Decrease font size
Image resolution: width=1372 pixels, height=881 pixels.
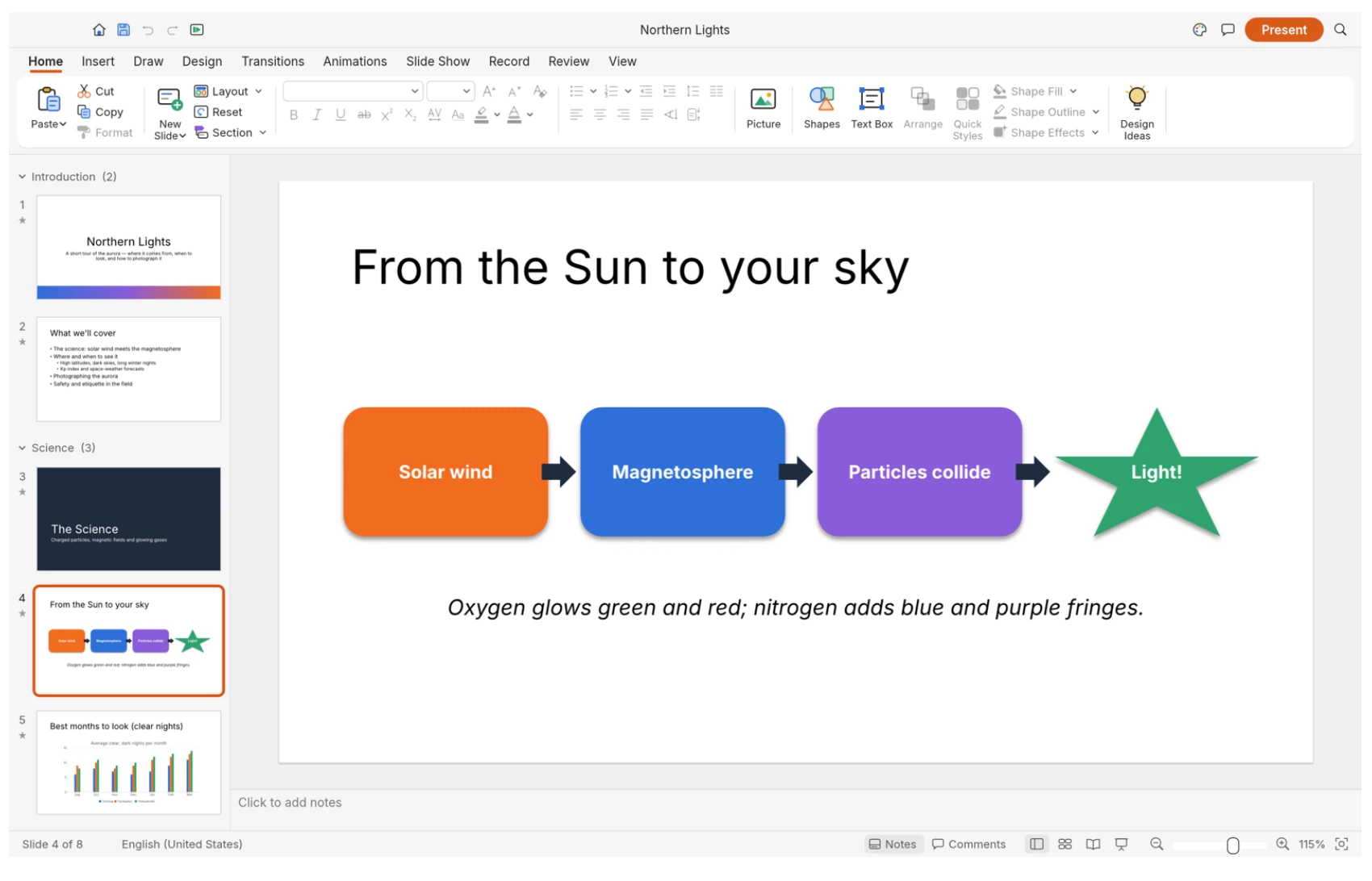coord(514,91)
